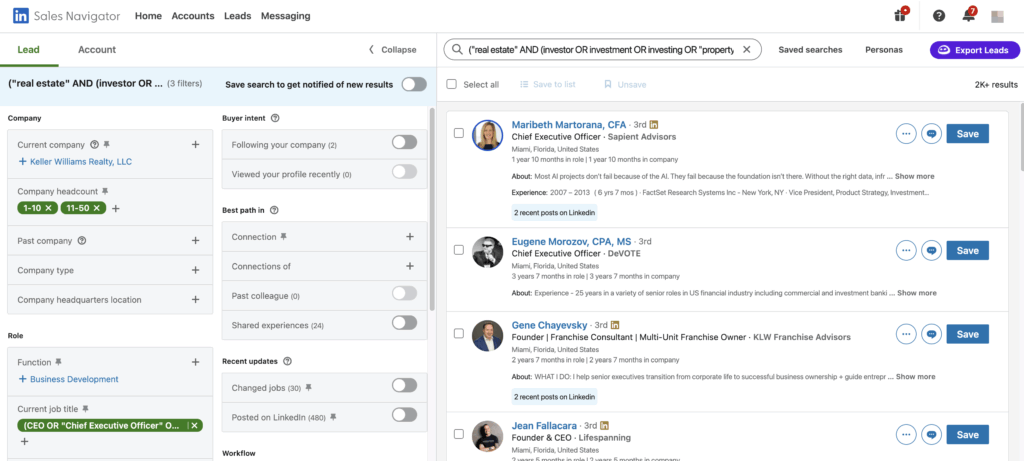
Task: Open more options for Maribeth Martorana
Action: click(906, 134)
